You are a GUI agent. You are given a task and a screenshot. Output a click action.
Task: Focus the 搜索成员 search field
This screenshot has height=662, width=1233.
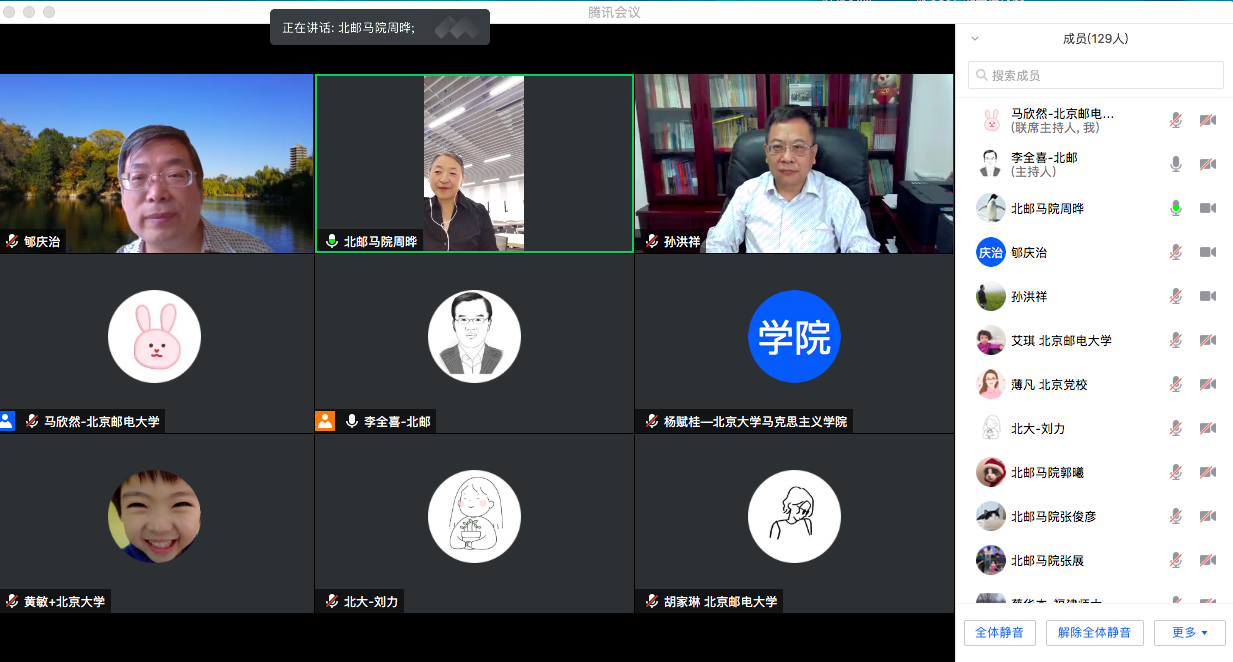[1096, 75]
